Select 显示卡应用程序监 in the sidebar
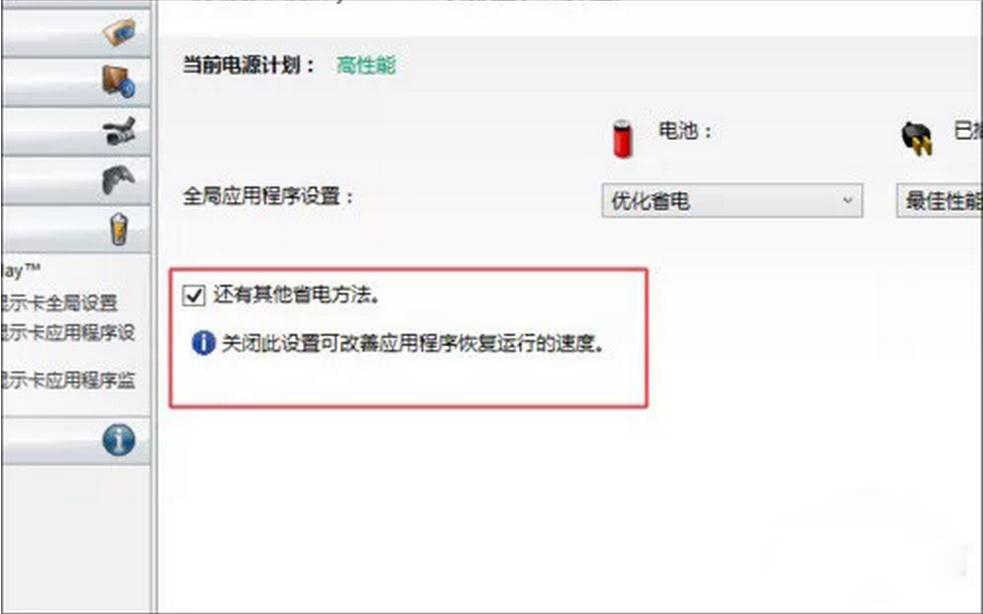The width and height of the screenshot is (983, 614). (68, 379)
